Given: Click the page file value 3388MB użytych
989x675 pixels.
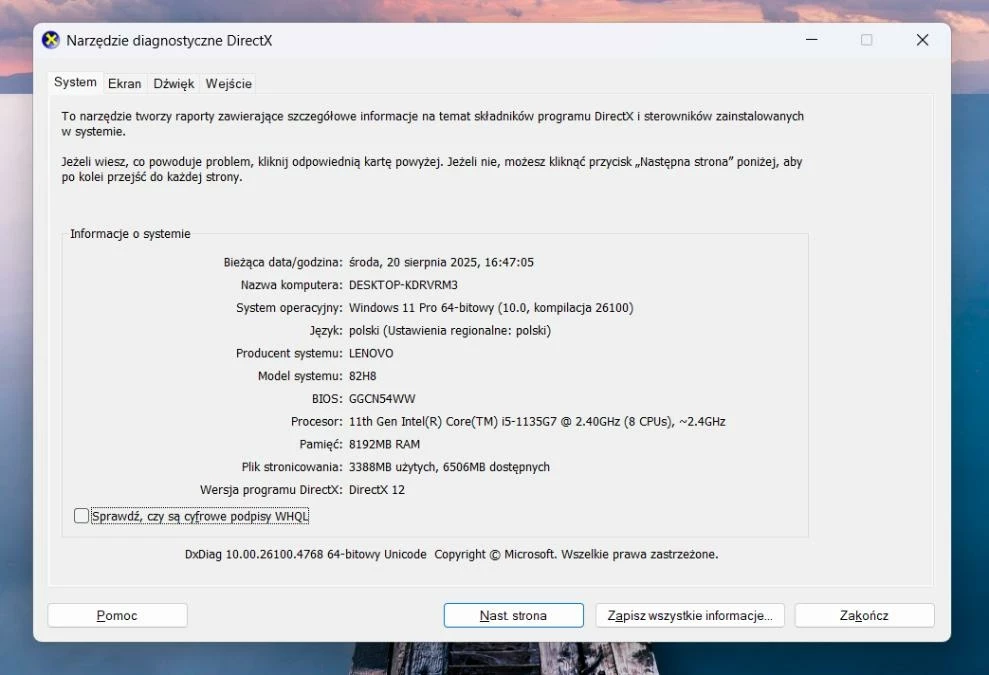Looking at the screenshot, I should [x=449, y=467].
